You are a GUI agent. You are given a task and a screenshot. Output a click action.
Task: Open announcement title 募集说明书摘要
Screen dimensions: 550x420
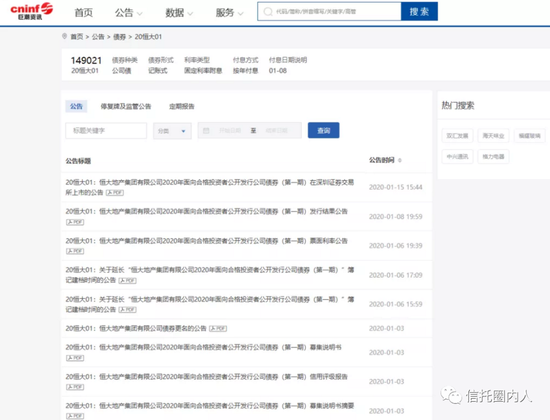pyautogui.click(x=210, y=406)
